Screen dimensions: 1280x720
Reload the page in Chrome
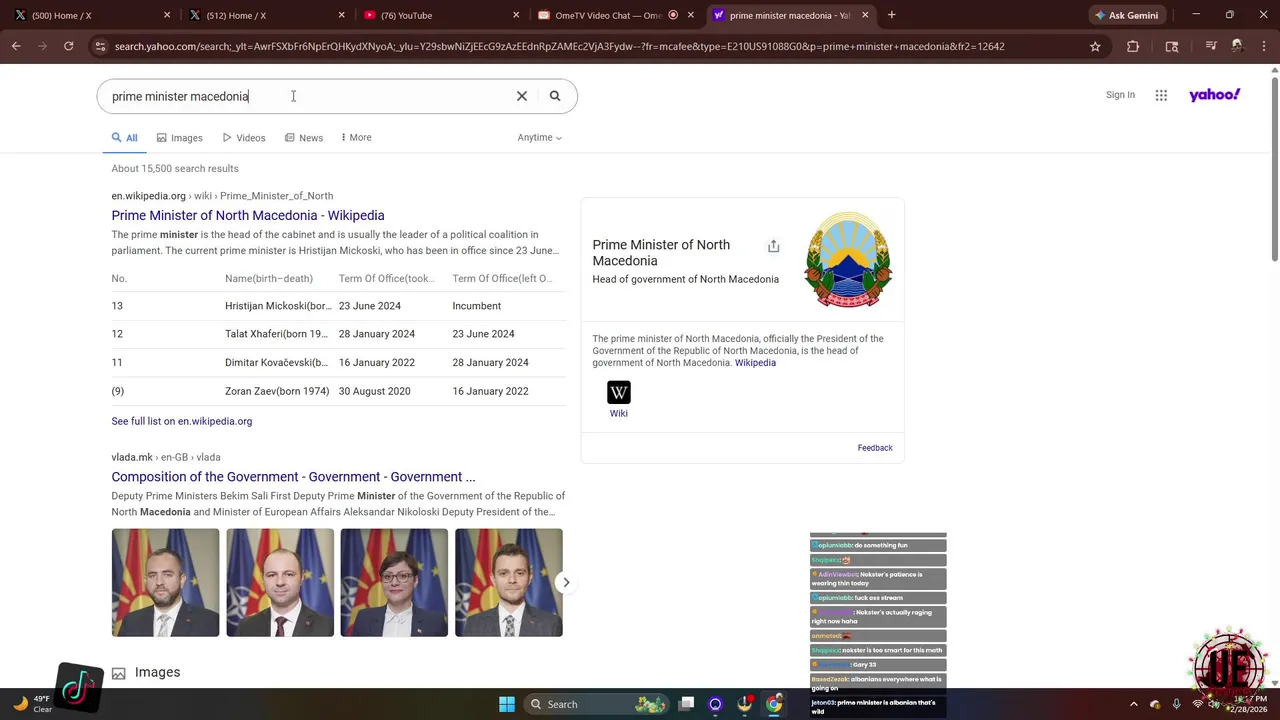[x=68, y=46]
